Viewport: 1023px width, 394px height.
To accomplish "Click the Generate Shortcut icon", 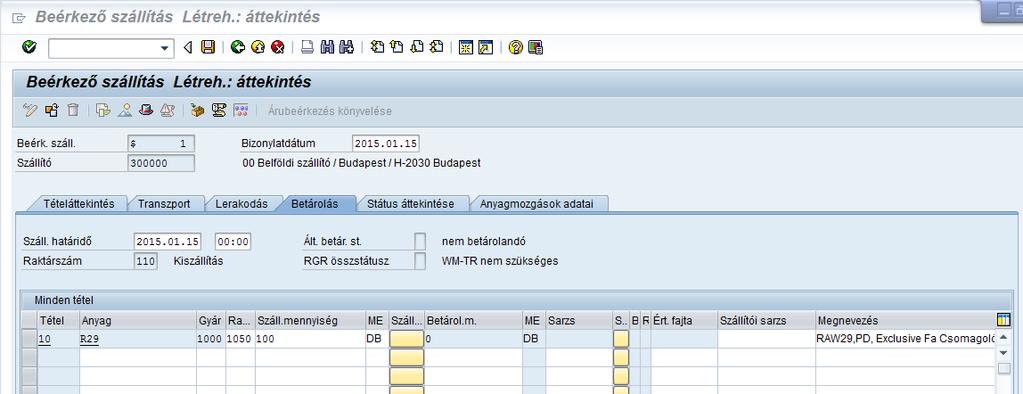I will click(485, 47).
